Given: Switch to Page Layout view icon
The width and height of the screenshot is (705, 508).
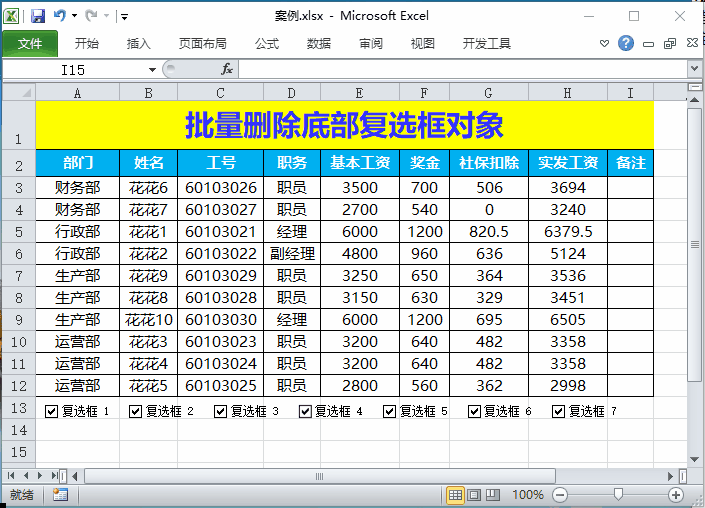Looking at the screenshot, I should click(474, 495).
